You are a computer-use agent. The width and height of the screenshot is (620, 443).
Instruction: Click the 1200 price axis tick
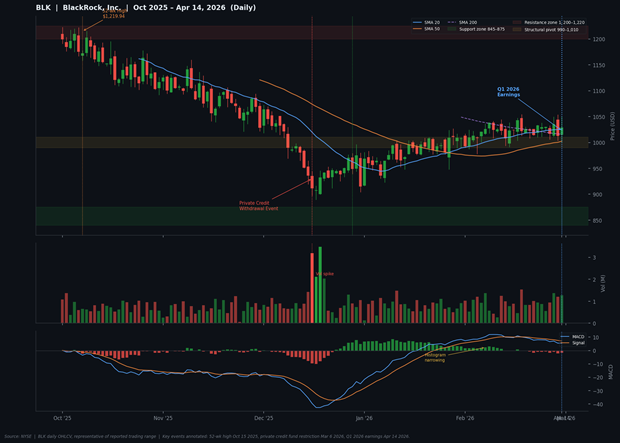click(x=598, y=39)
